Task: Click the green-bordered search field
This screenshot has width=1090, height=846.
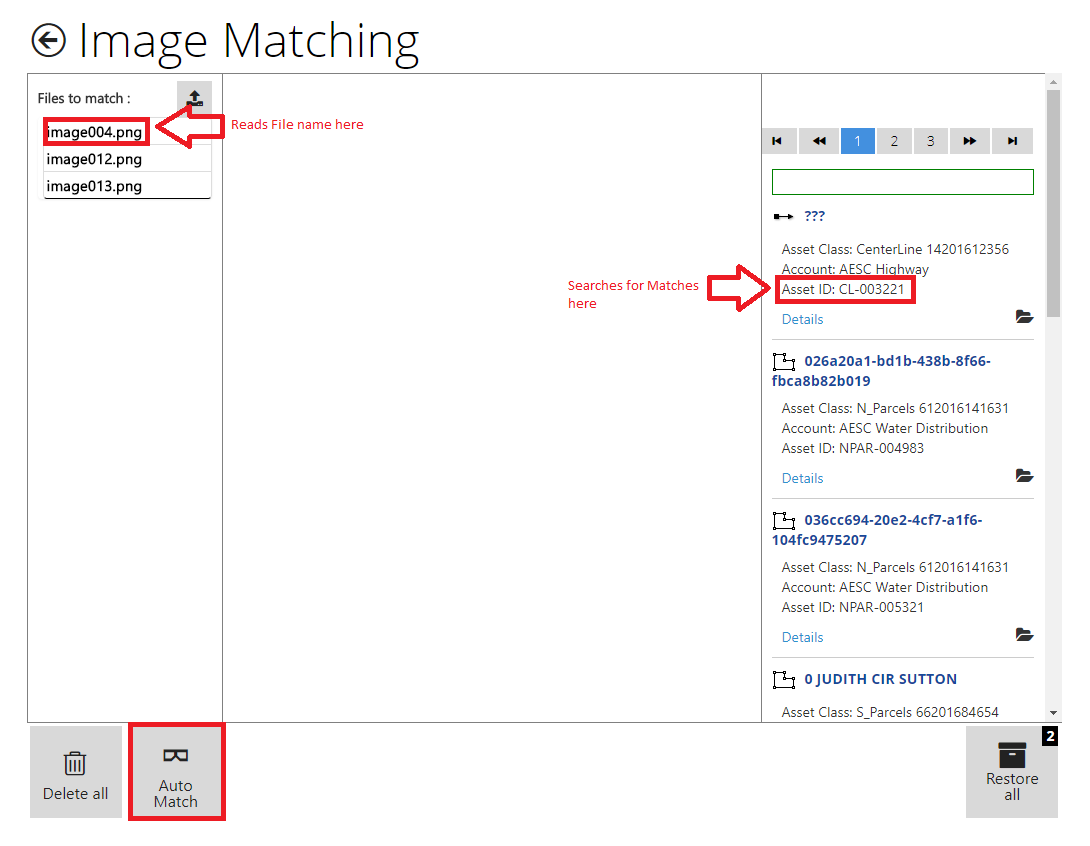Action: 902,182
